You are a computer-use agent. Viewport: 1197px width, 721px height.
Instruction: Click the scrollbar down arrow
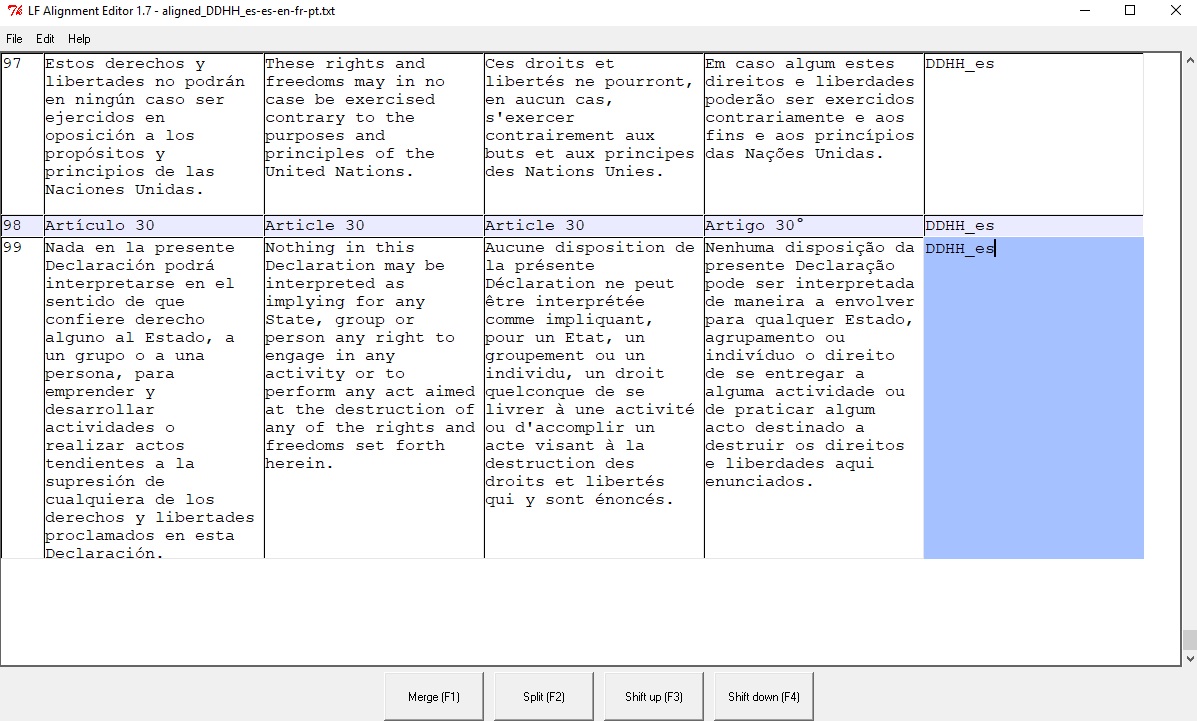coord(1189,659)
